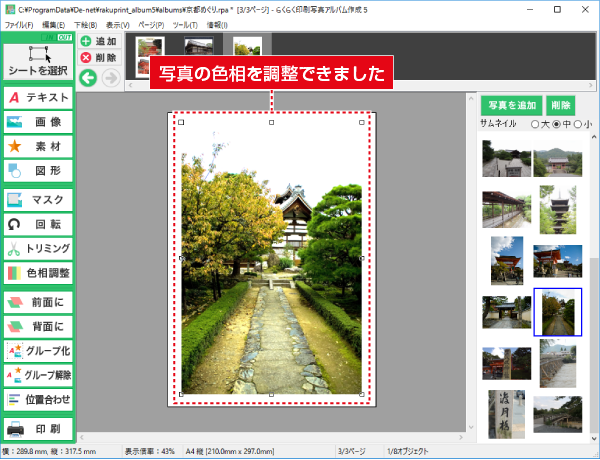600x460 pixels.
Task: Click the 写真を追加 add photo button
Action: tap(512, 105)
